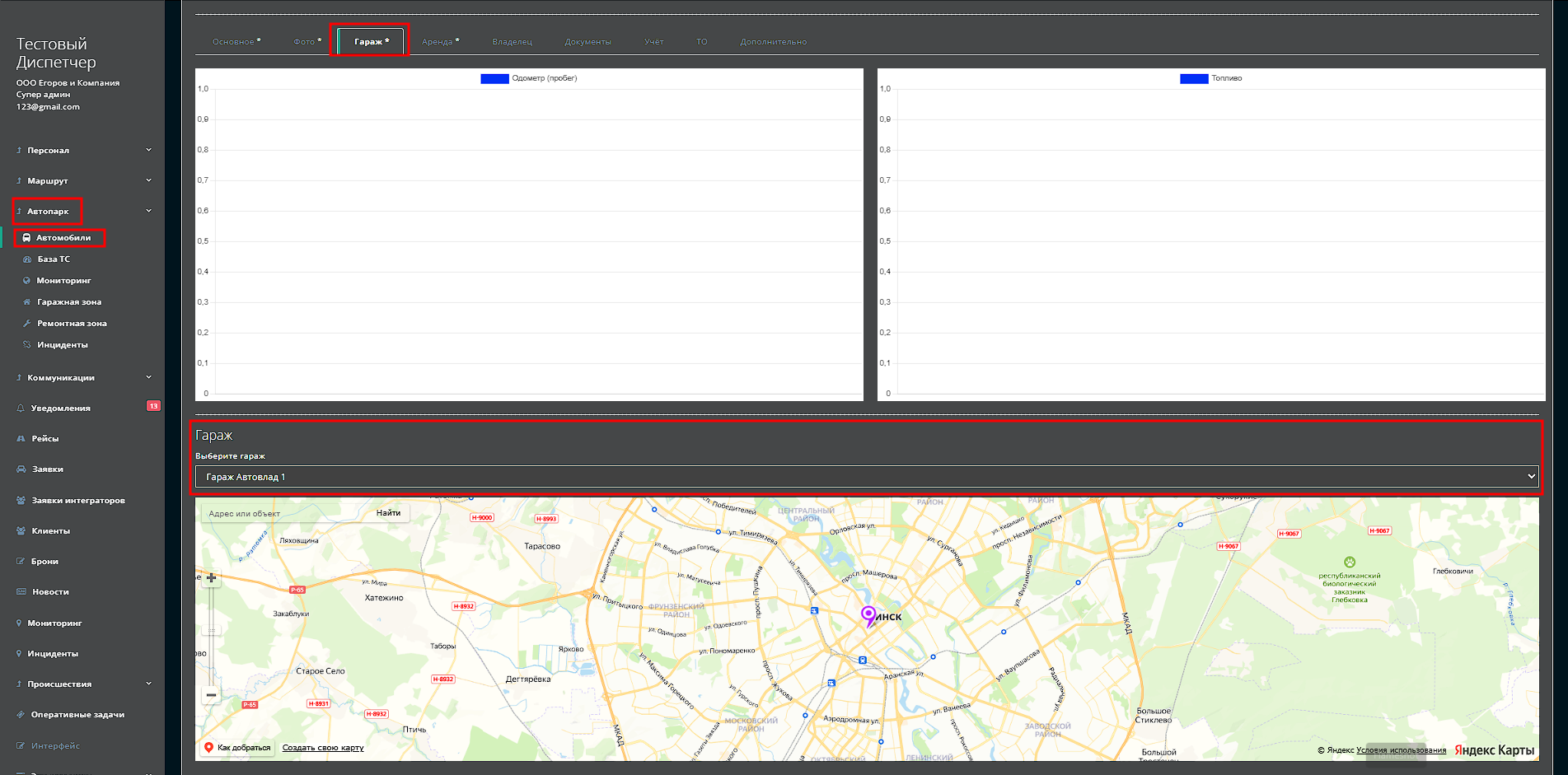The height and width of the screenshot is (775, 1568).
Task: Open the Документы tab
Action: click(588, 42)
